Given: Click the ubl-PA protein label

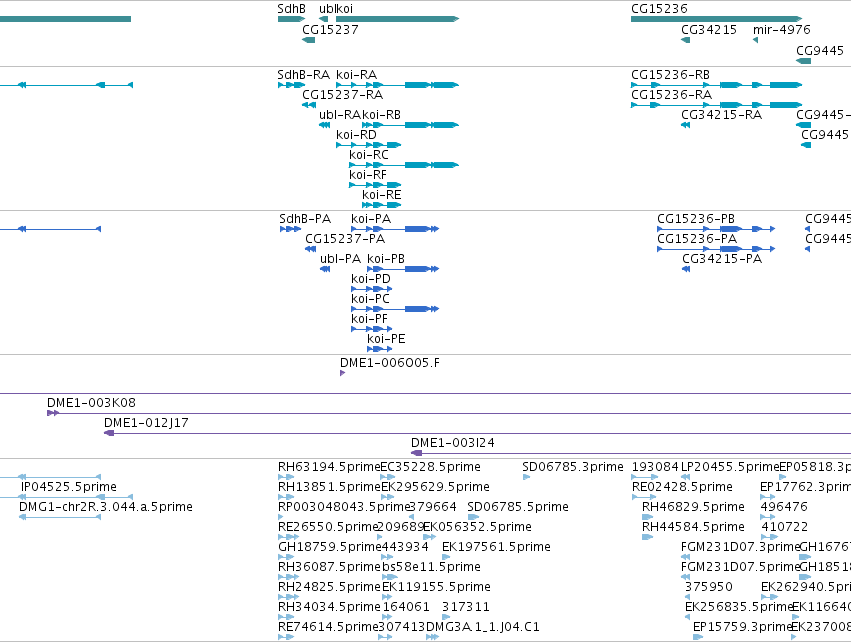Looking at the screenshot, I should (340, 259).
